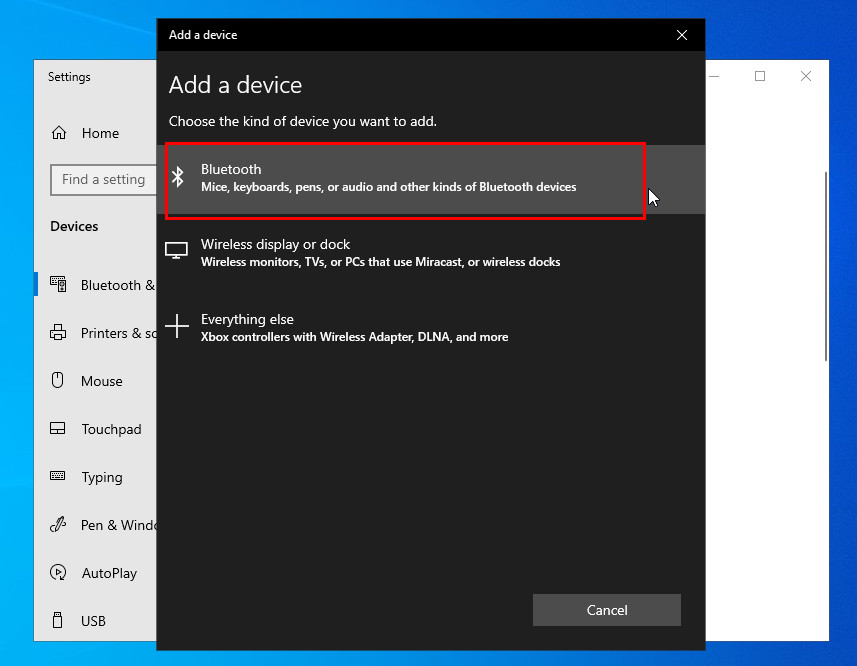The width and height of the screenshot is (857, 666).
Task: Click the Devices section heading
Action: pos(74,226)
